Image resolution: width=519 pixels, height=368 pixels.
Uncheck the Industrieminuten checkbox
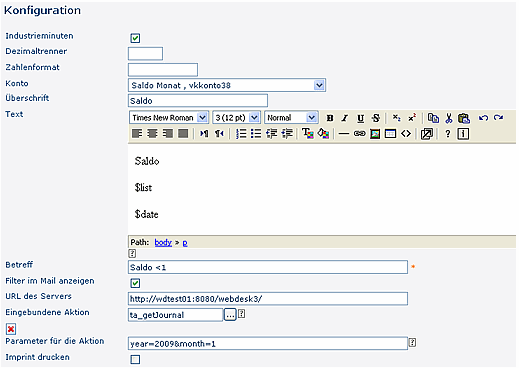135,38
